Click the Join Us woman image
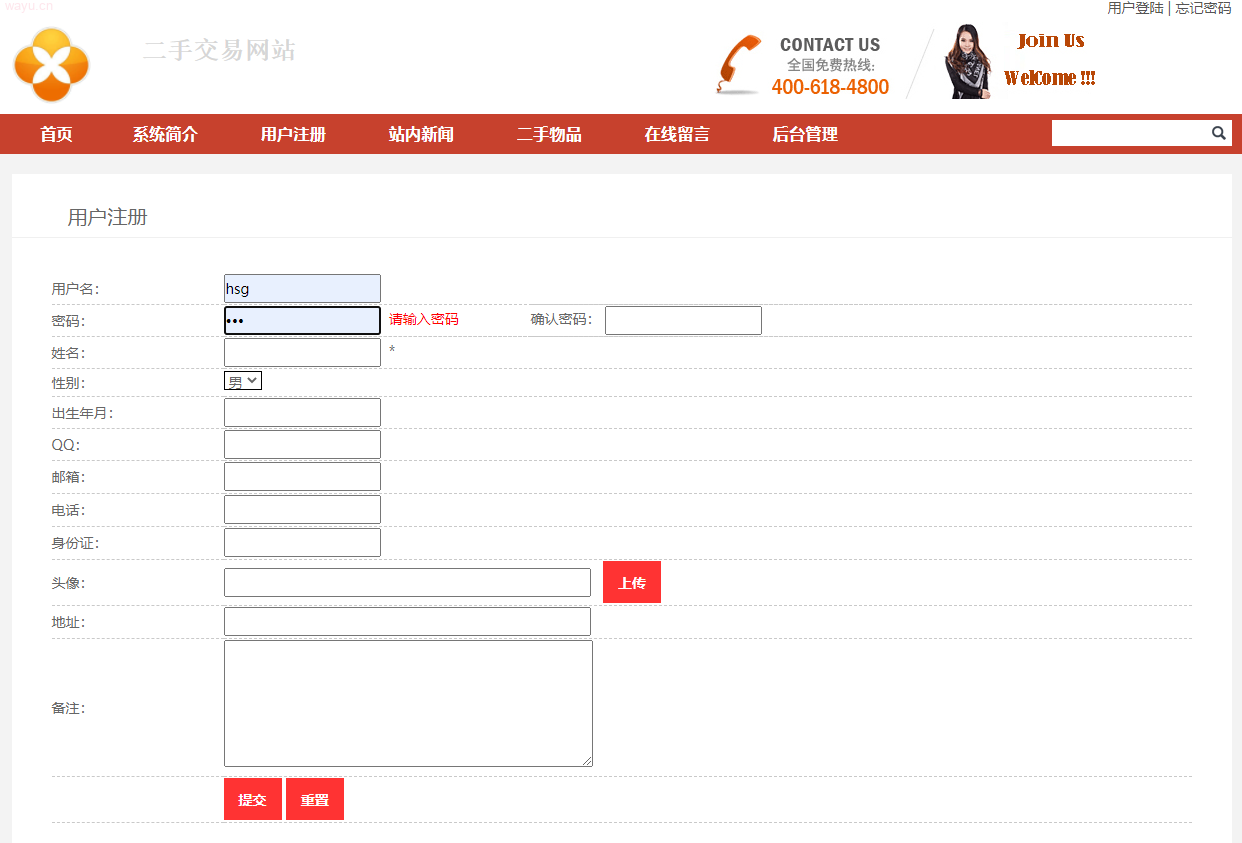This screenshot has width=1242, height=843. click(967, 62)
